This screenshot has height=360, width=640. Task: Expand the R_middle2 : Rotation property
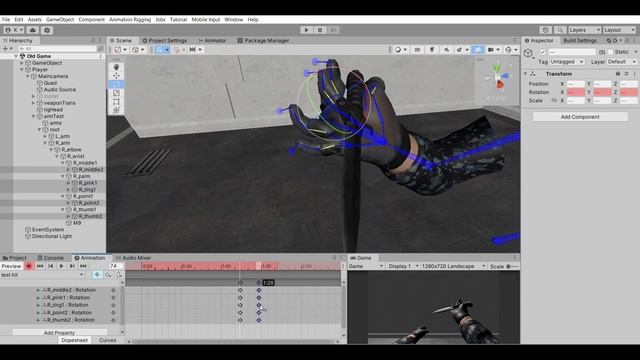[x=38, y=290]
